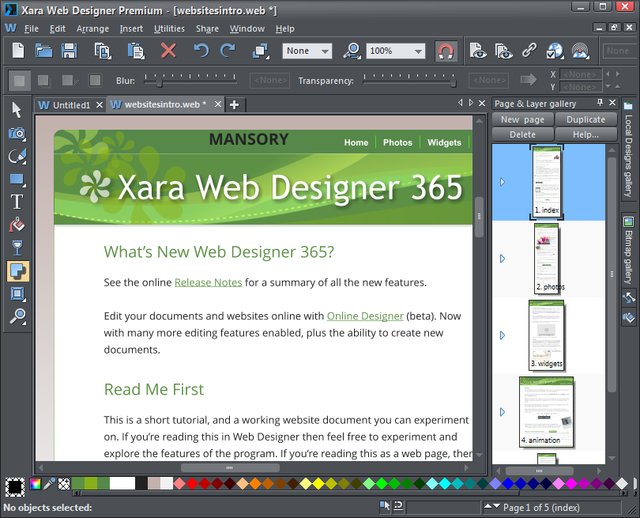Pick the Fill tool paint bucket
Image resolution: width=640 pixels, height=518 pixels.
click(x=17, y=224)
